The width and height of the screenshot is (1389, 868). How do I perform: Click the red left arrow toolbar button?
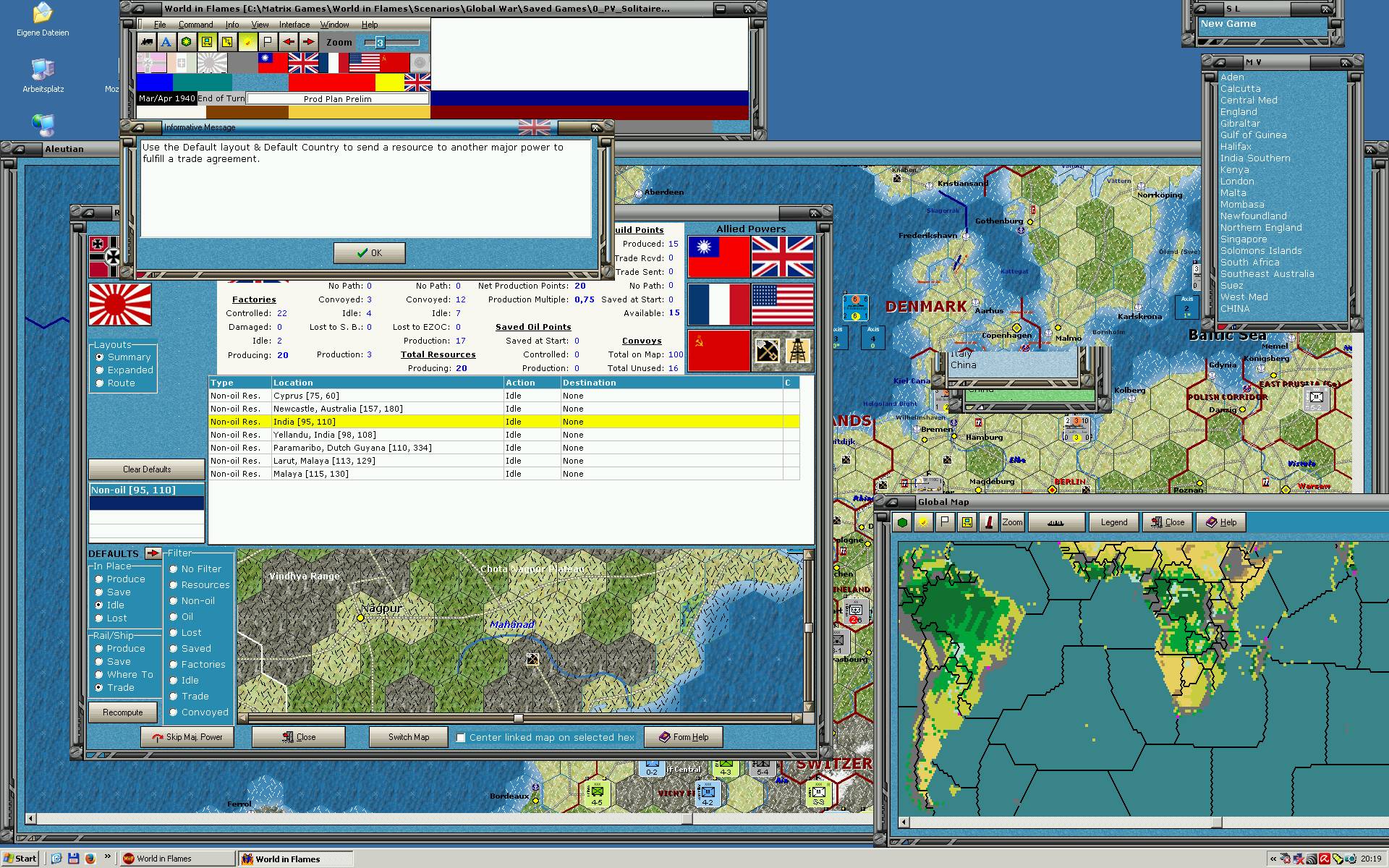tap(289, 42)
